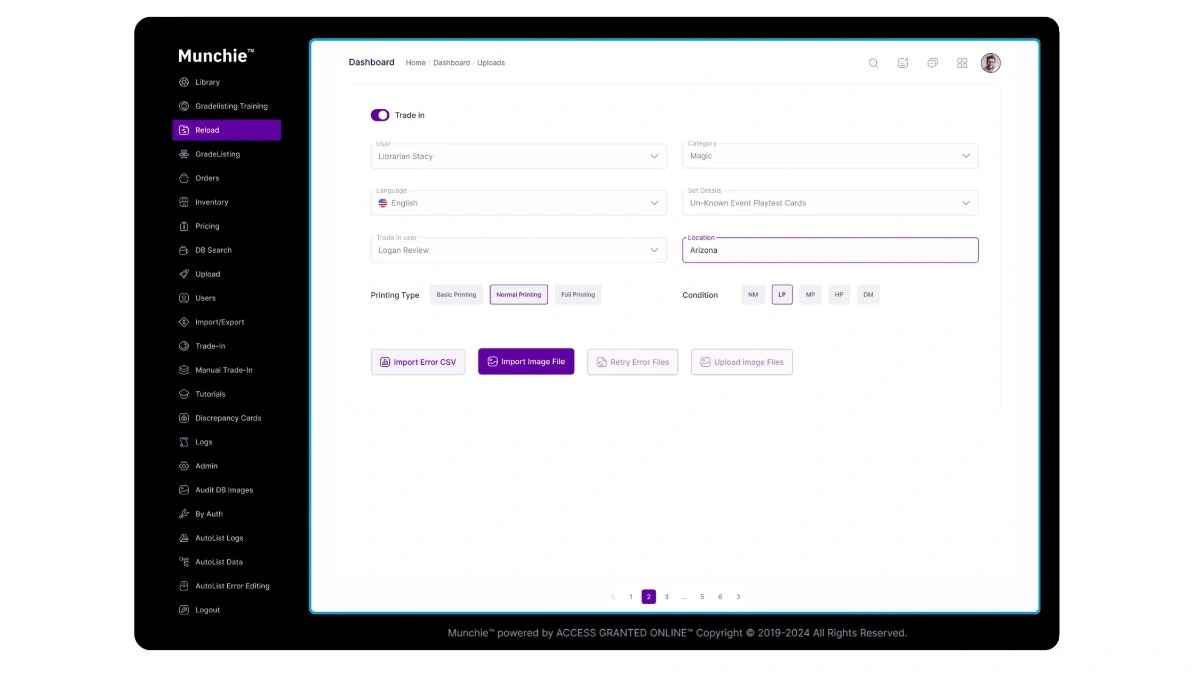Select the Foil Printing tab
The height and width of the screenshot is (673, 1200).
click(578, 294)
